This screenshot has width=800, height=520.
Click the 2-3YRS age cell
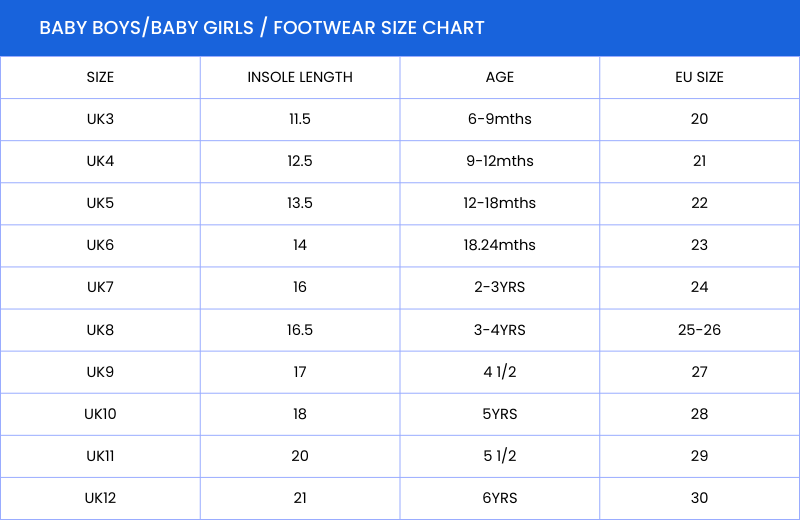pyautogui.click(x=500, y=287)
